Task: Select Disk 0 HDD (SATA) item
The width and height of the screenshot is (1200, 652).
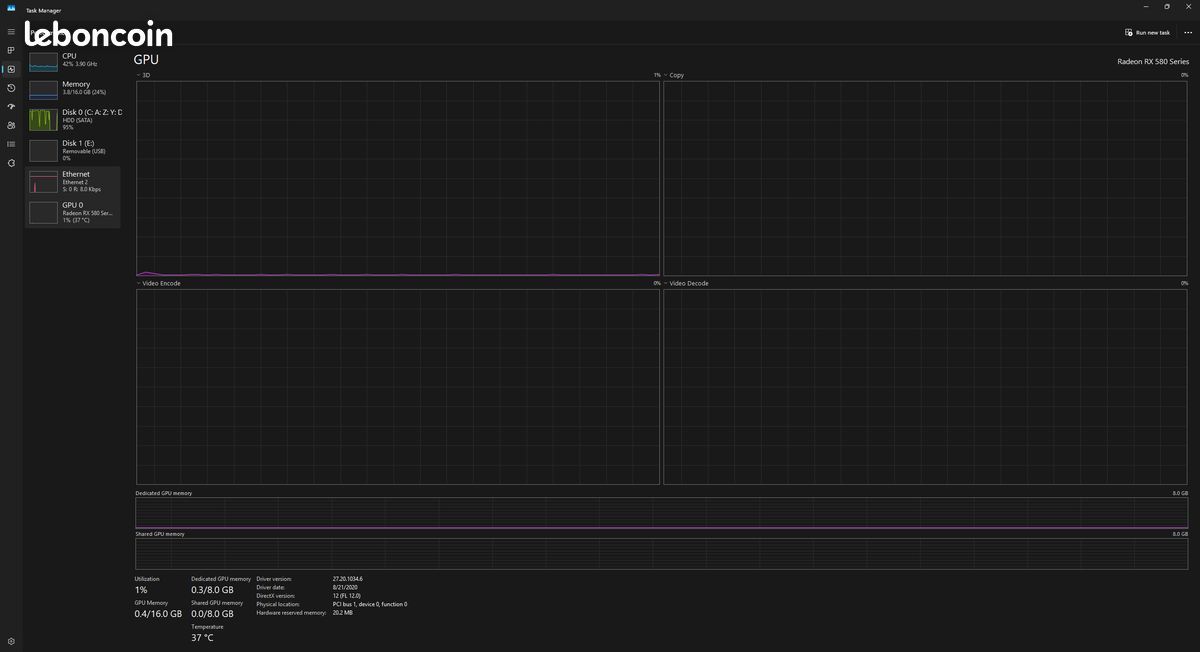Action: click(x=72, y=119)
